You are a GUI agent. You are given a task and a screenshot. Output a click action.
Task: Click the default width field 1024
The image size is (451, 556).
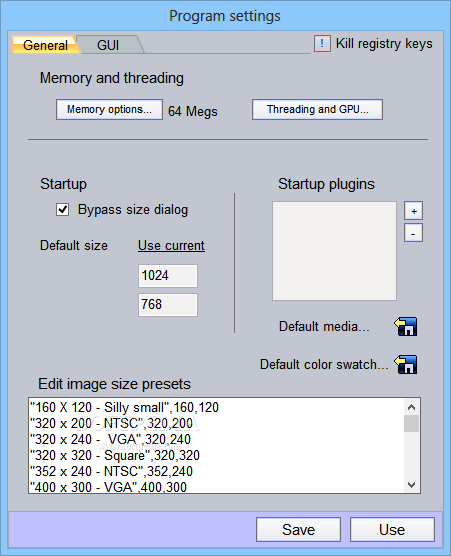point(168,276)
